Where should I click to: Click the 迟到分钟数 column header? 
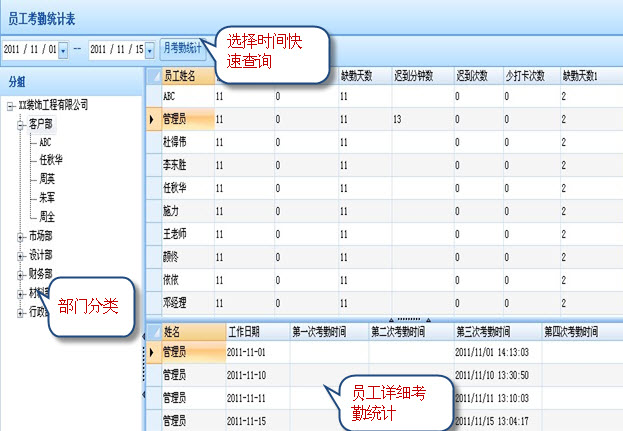(419, 76)
